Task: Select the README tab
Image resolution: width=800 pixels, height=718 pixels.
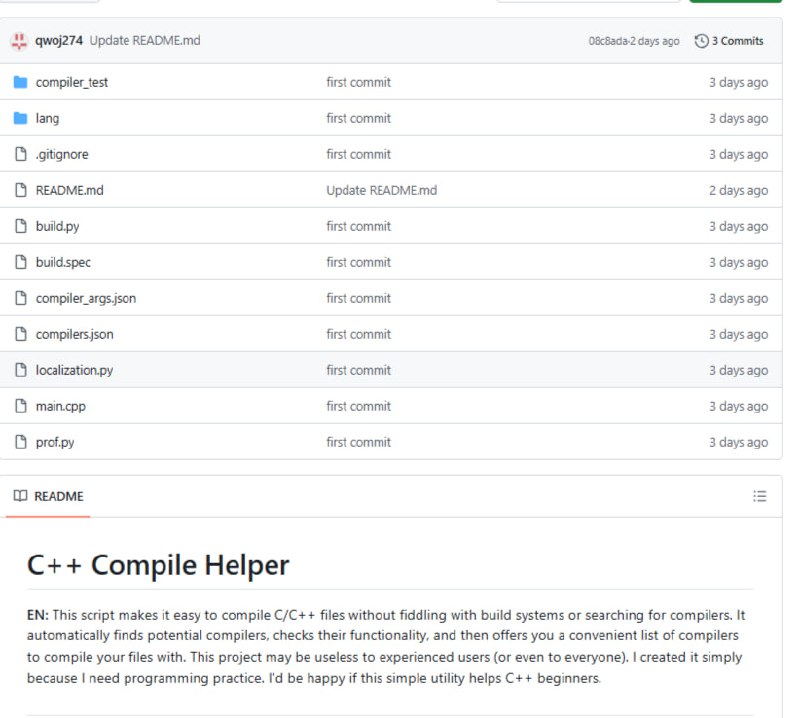Action: [48, 496]
